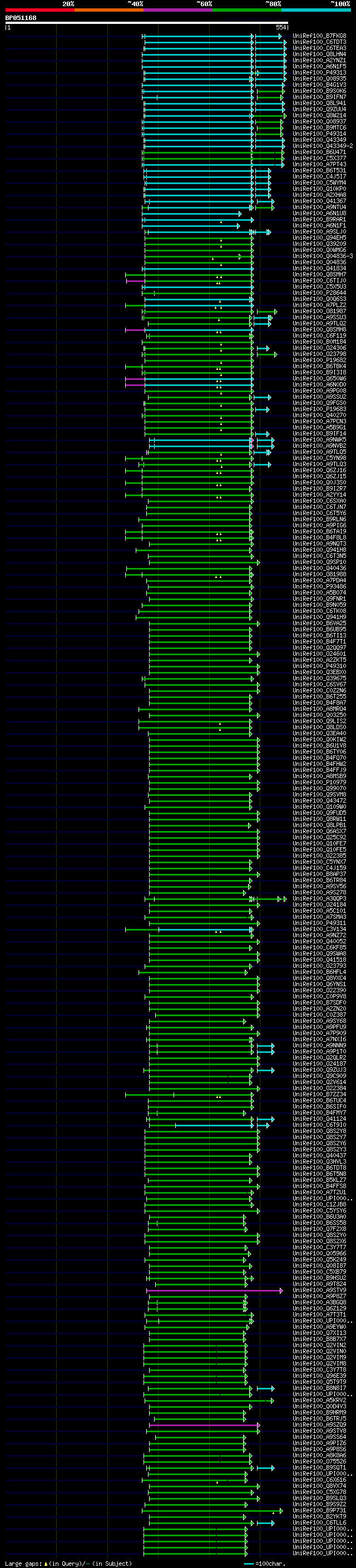This screenshot has height=1568, width=356.
Task: Select the cyan ~100% identity color bar
Action: click(x=316, y=11)
